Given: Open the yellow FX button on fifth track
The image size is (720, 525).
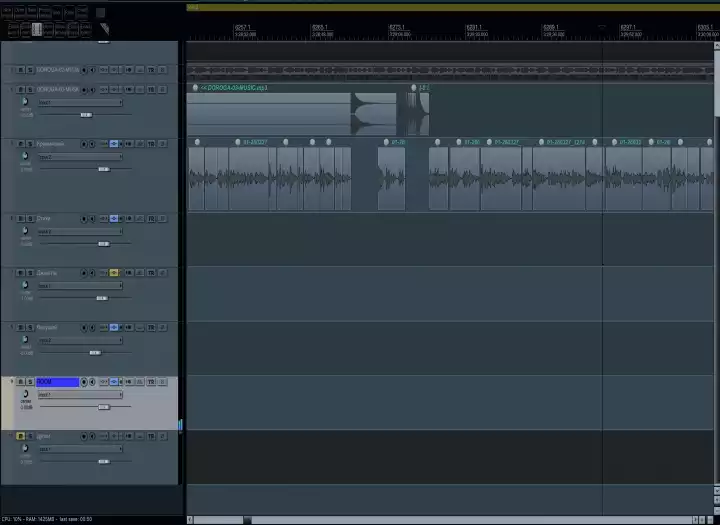Looking at the screenshot, I should 114,273.
